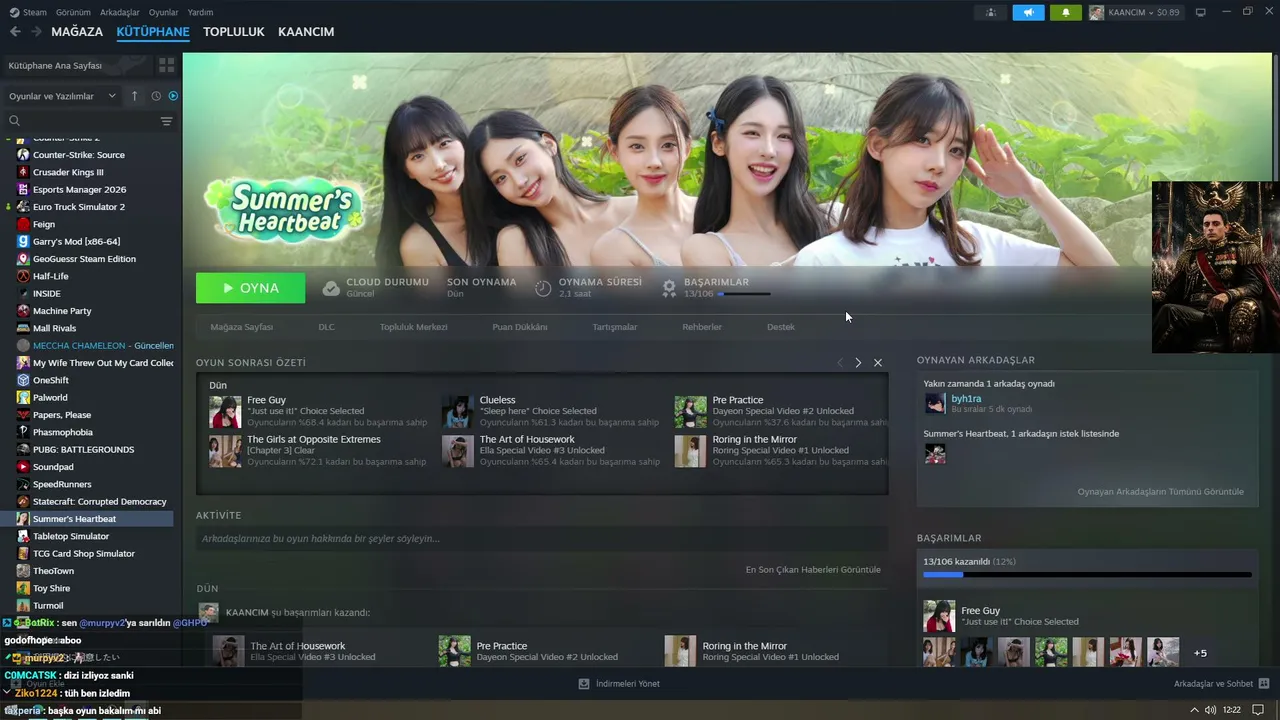Show the next post-game summary
The height and width of the screenshot is (720, 1280).
coord(858,363)
